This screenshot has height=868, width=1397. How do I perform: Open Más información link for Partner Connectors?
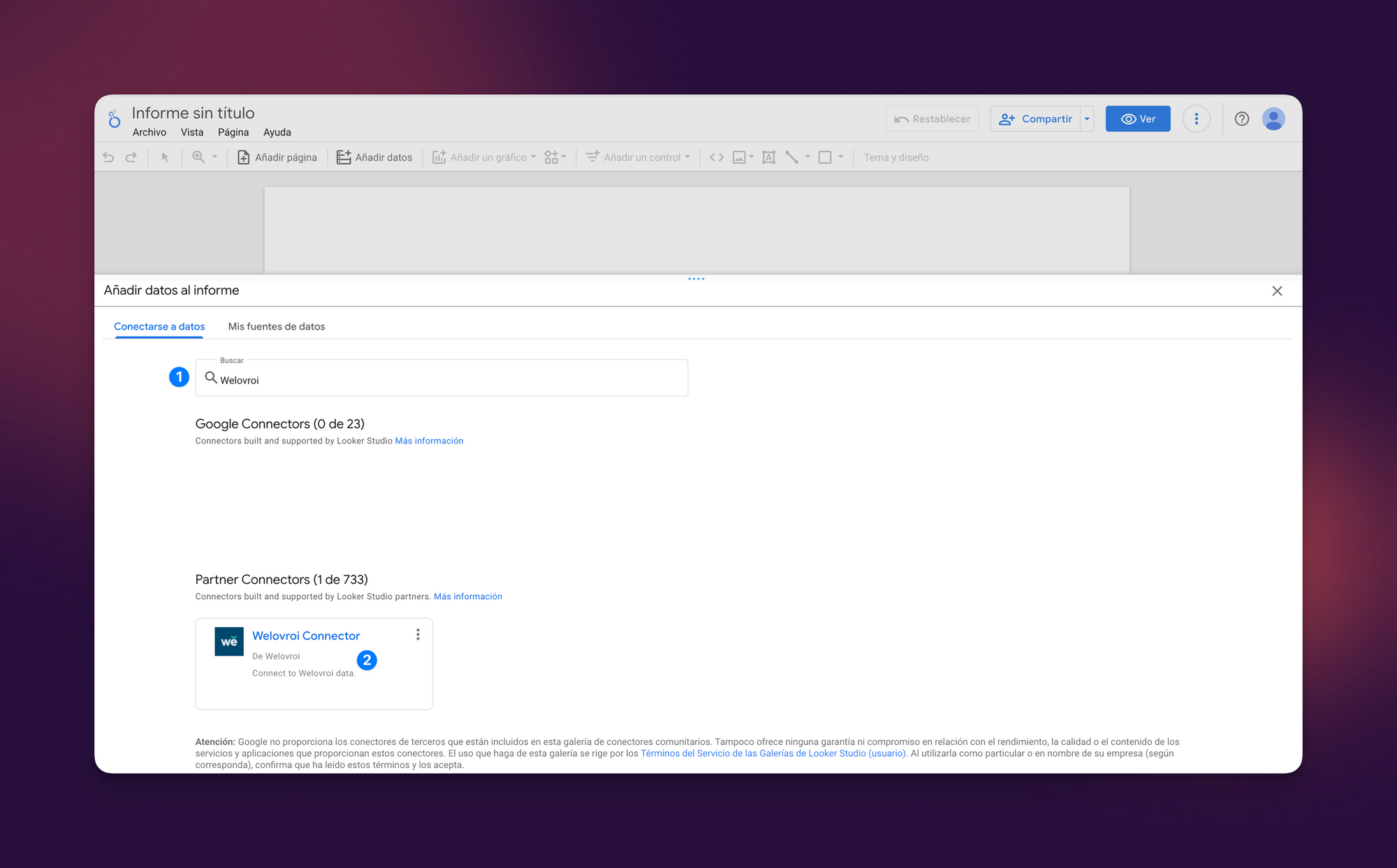click(x=468, y=596)
